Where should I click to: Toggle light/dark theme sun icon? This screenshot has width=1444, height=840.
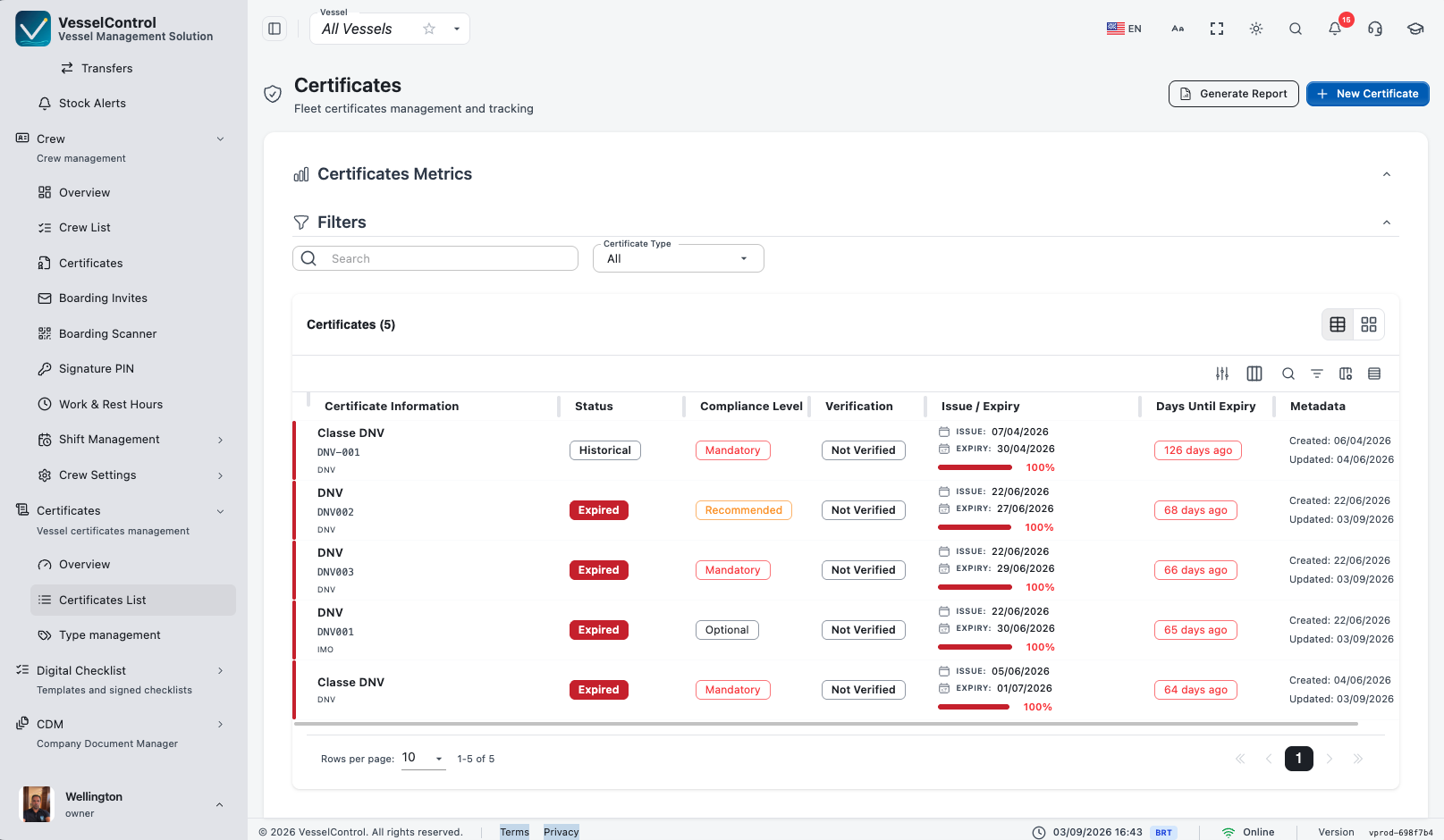coord(1256,29)
